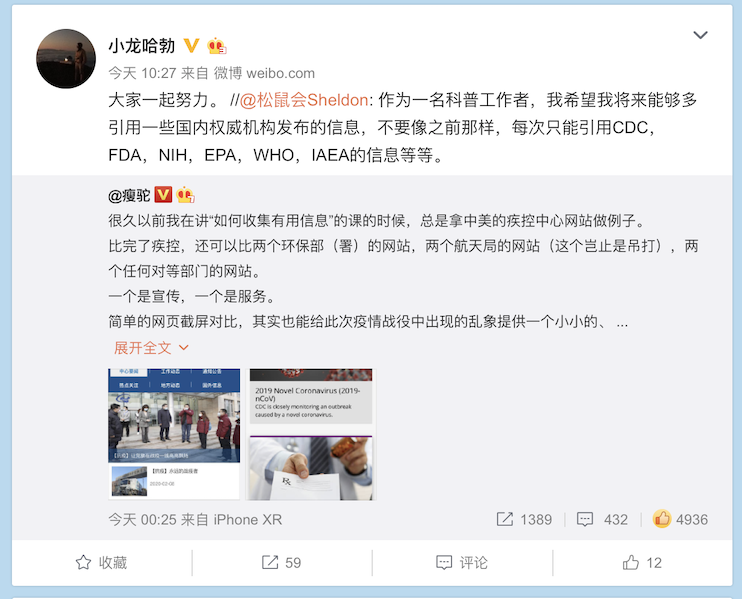This screenshot has height=599, width=742.
Task: Click the repost icon showing 1389
Action: [x=505, y=519]
